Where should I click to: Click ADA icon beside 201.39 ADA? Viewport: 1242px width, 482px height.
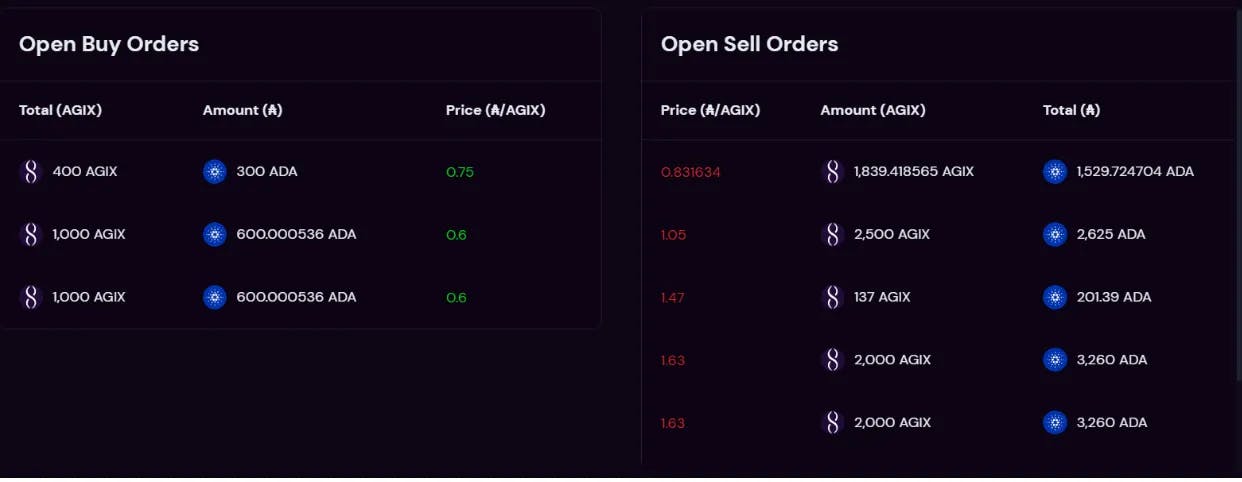pos(1055,297)
